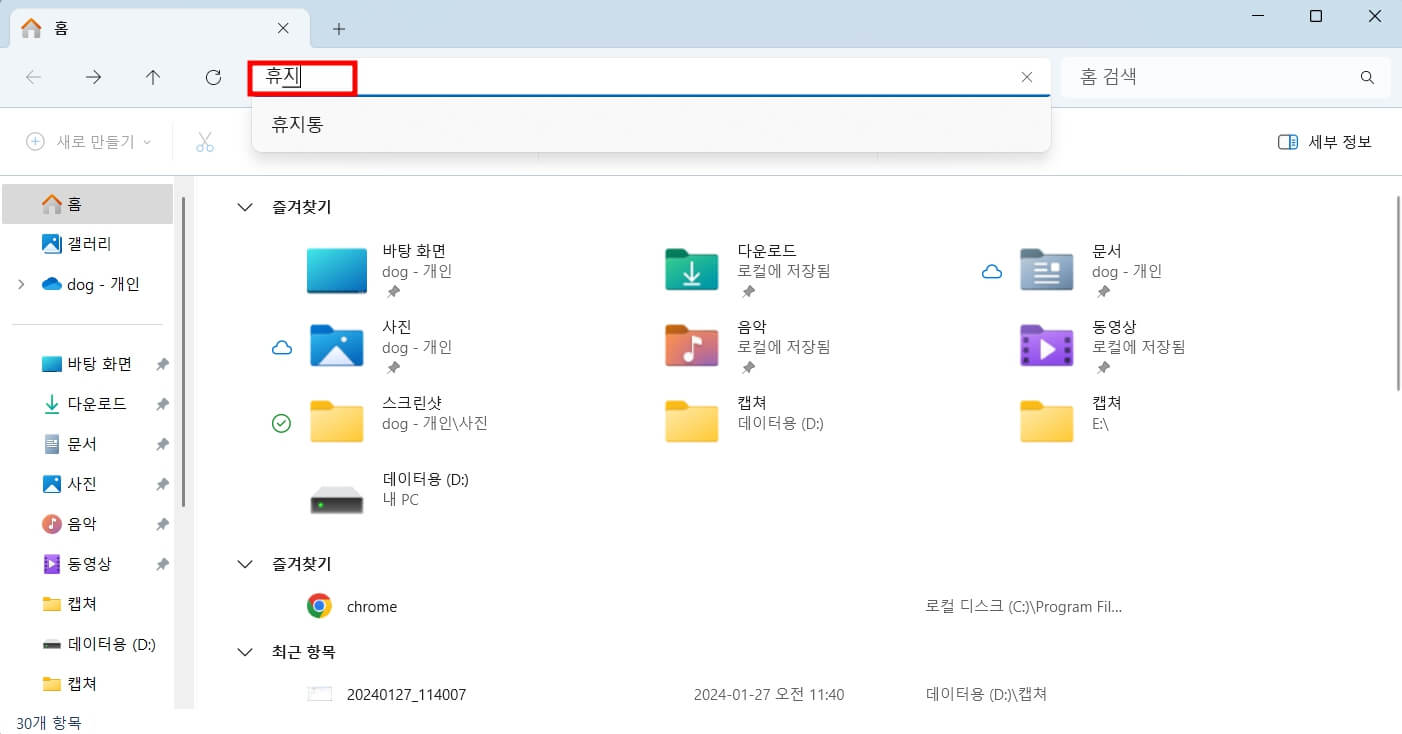1402x734 pixels.
Task: Click the green sync checkmark on 스크린샷
Action: click(282, 422)
